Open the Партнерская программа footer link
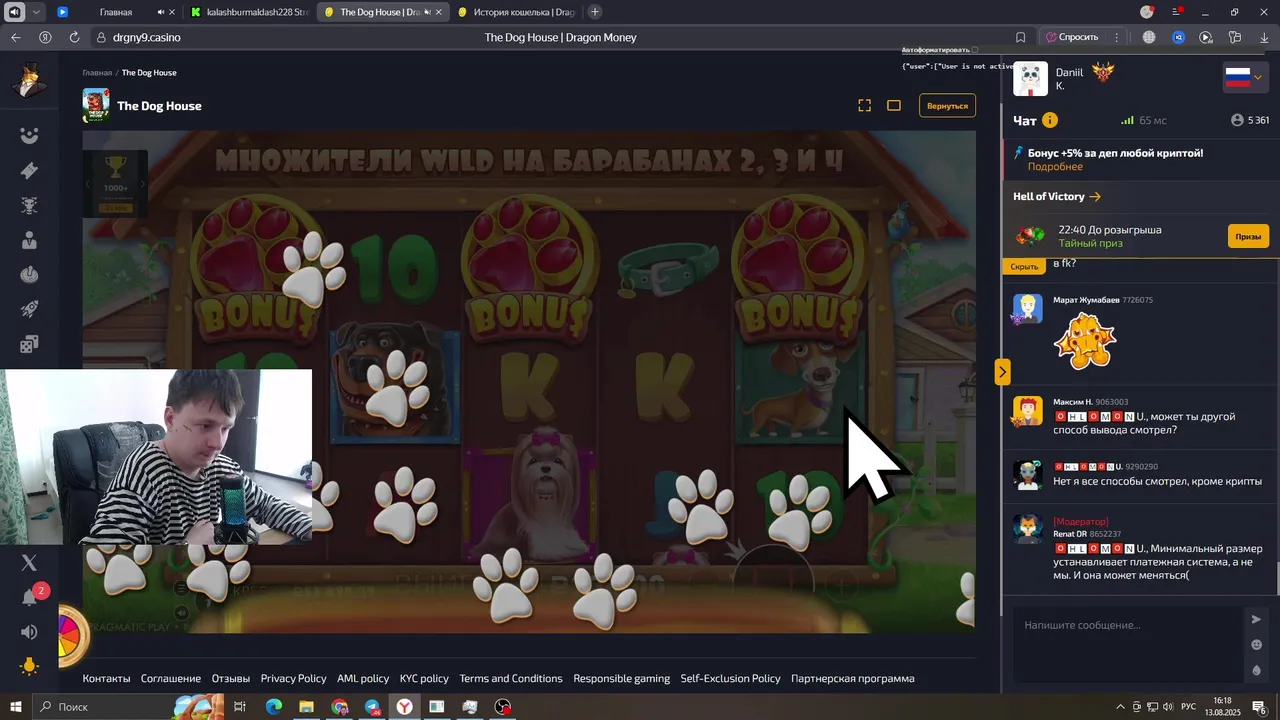Screen dimensions: 1280x720 pos(853,678)
